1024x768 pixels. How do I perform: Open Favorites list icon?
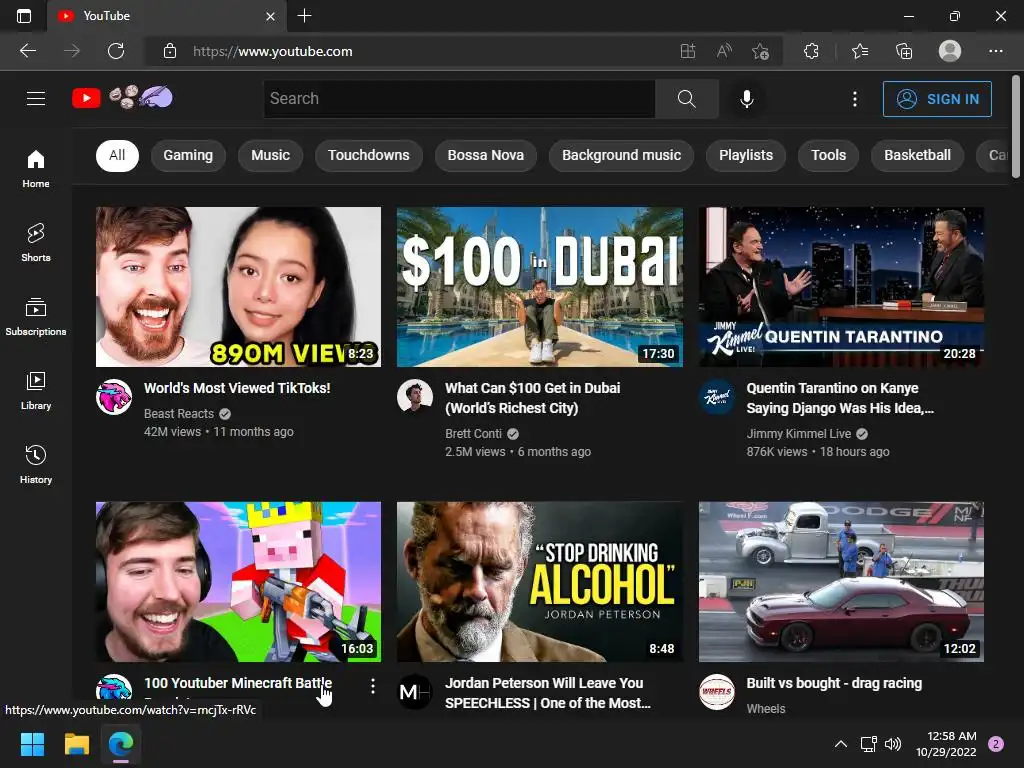859,51
